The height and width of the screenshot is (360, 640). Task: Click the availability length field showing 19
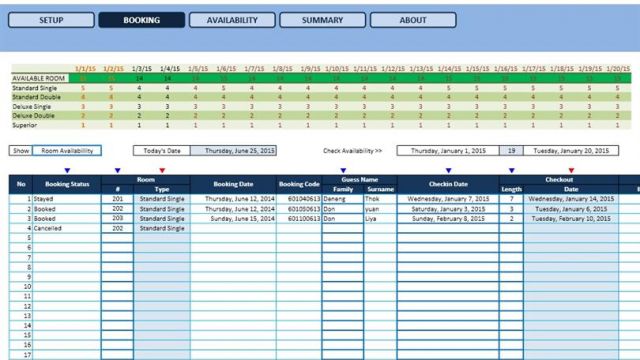click(x=511, y=151)
